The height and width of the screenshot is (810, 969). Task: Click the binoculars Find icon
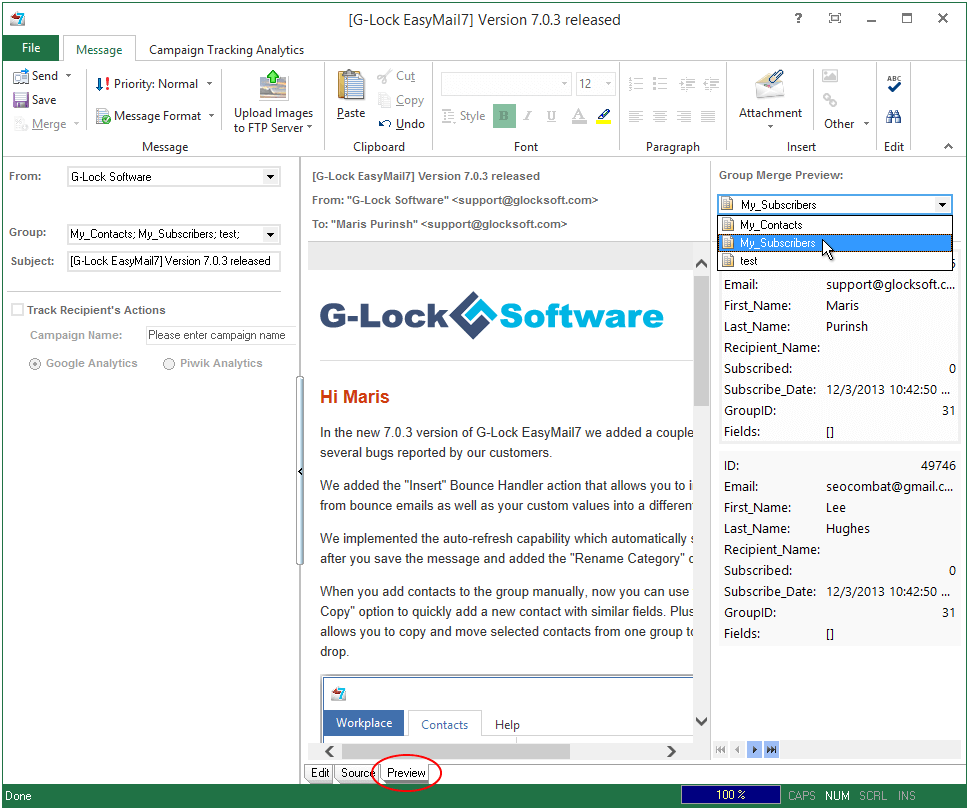894,116
